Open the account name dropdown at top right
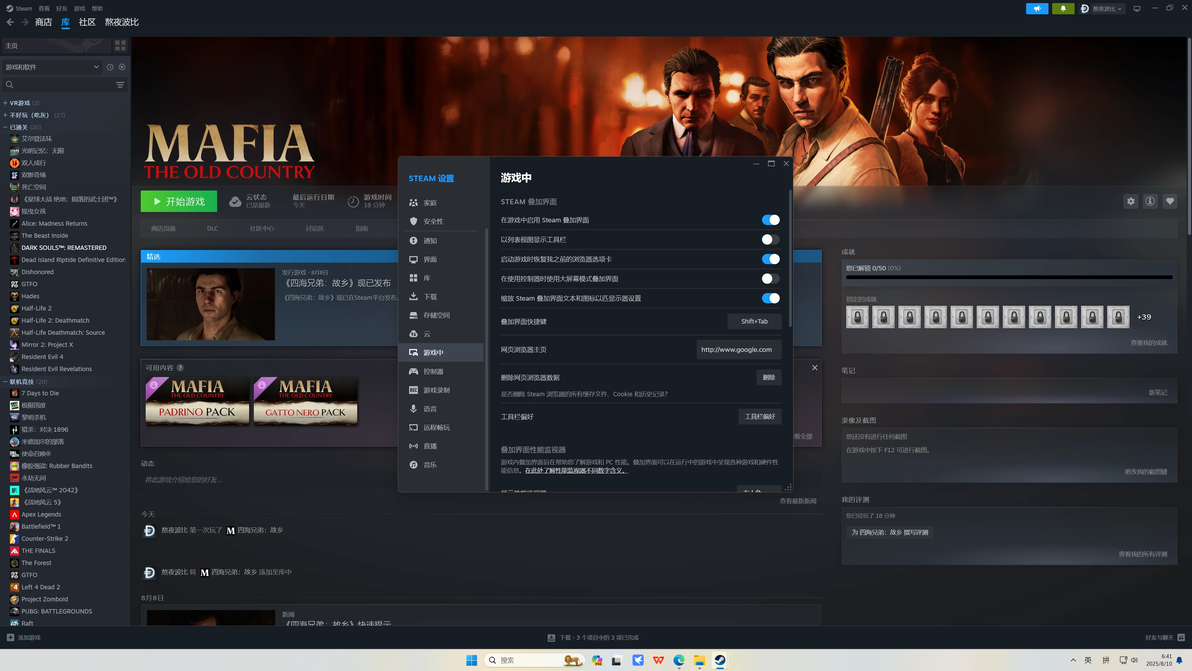 [1102, 8]
